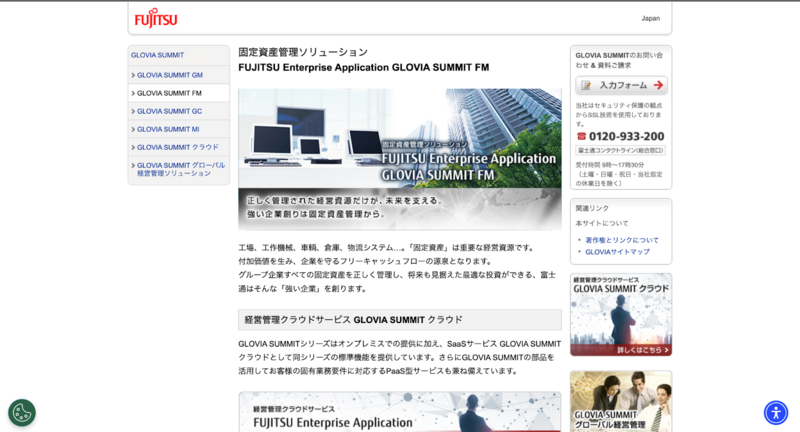Screen dimensions: 800x432
Task: Go to GLOVIA SUMMIT GC page
Action: tap(169, 111)
